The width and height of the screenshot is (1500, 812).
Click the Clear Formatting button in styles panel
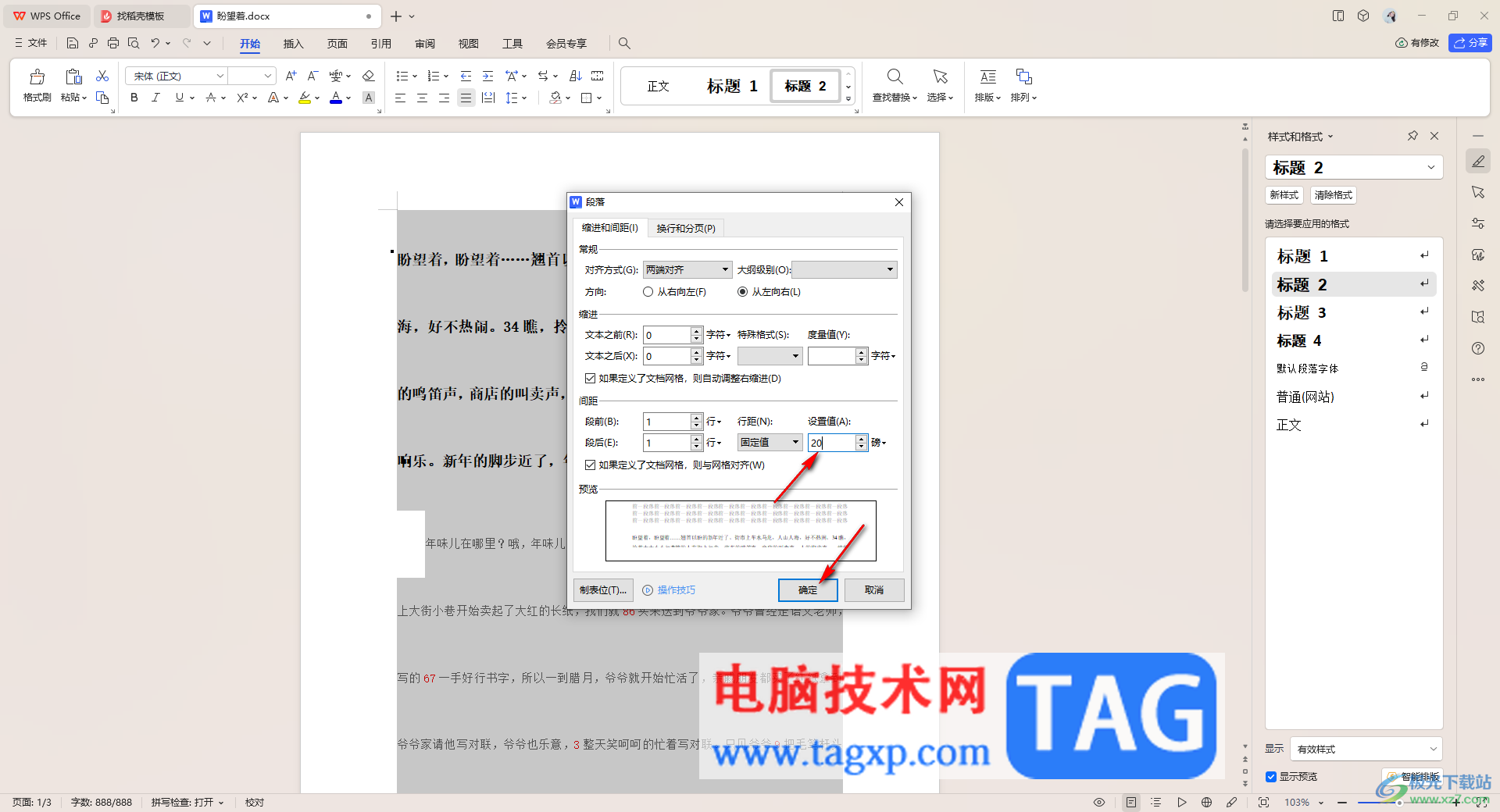coord(1333,195)
